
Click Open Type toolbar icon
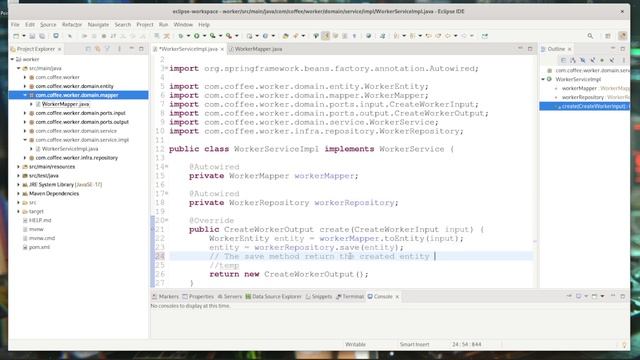[x=286, y=36]
